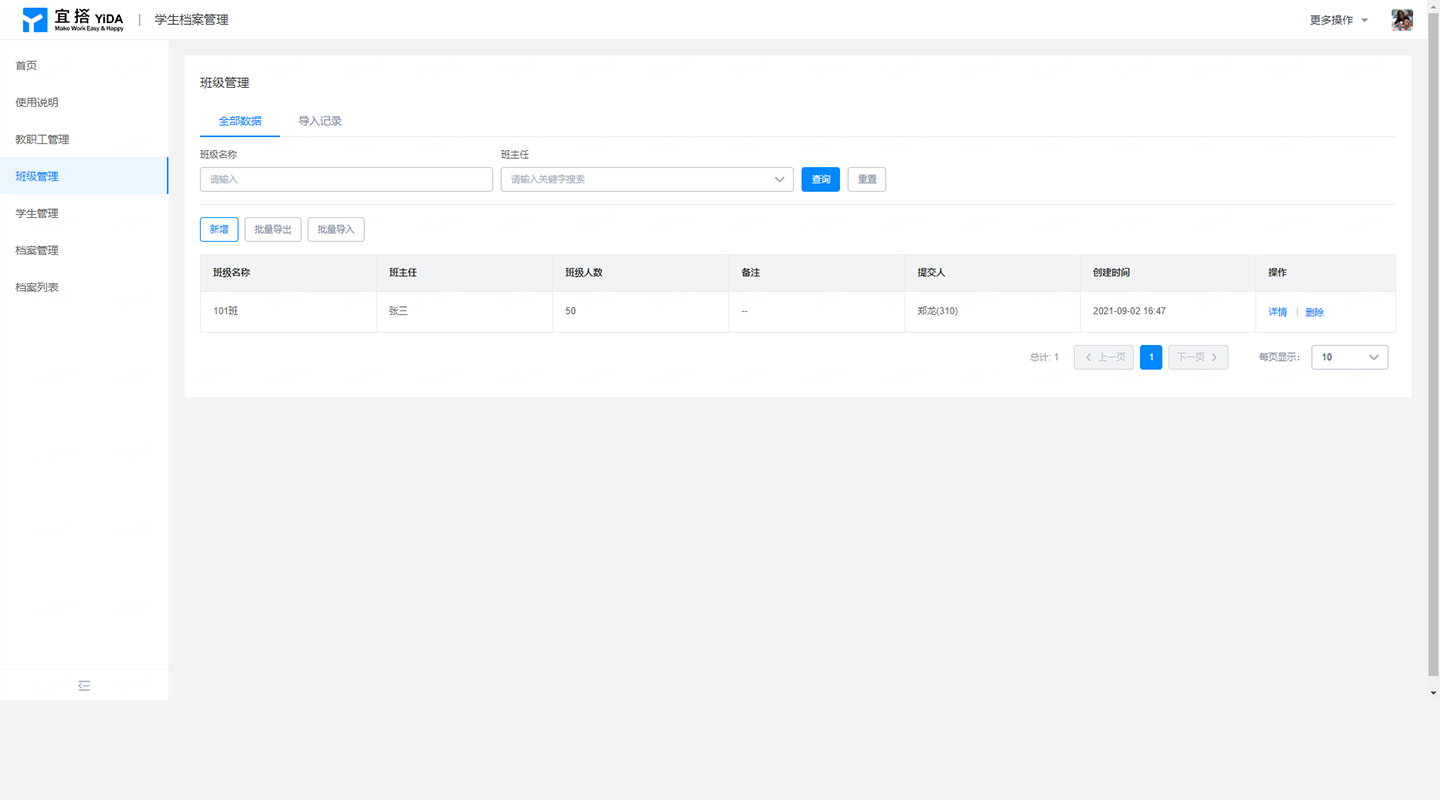Go to 首页 in sidebar
The width and height of the screenshot is (1440, 800).
point(84,65)
